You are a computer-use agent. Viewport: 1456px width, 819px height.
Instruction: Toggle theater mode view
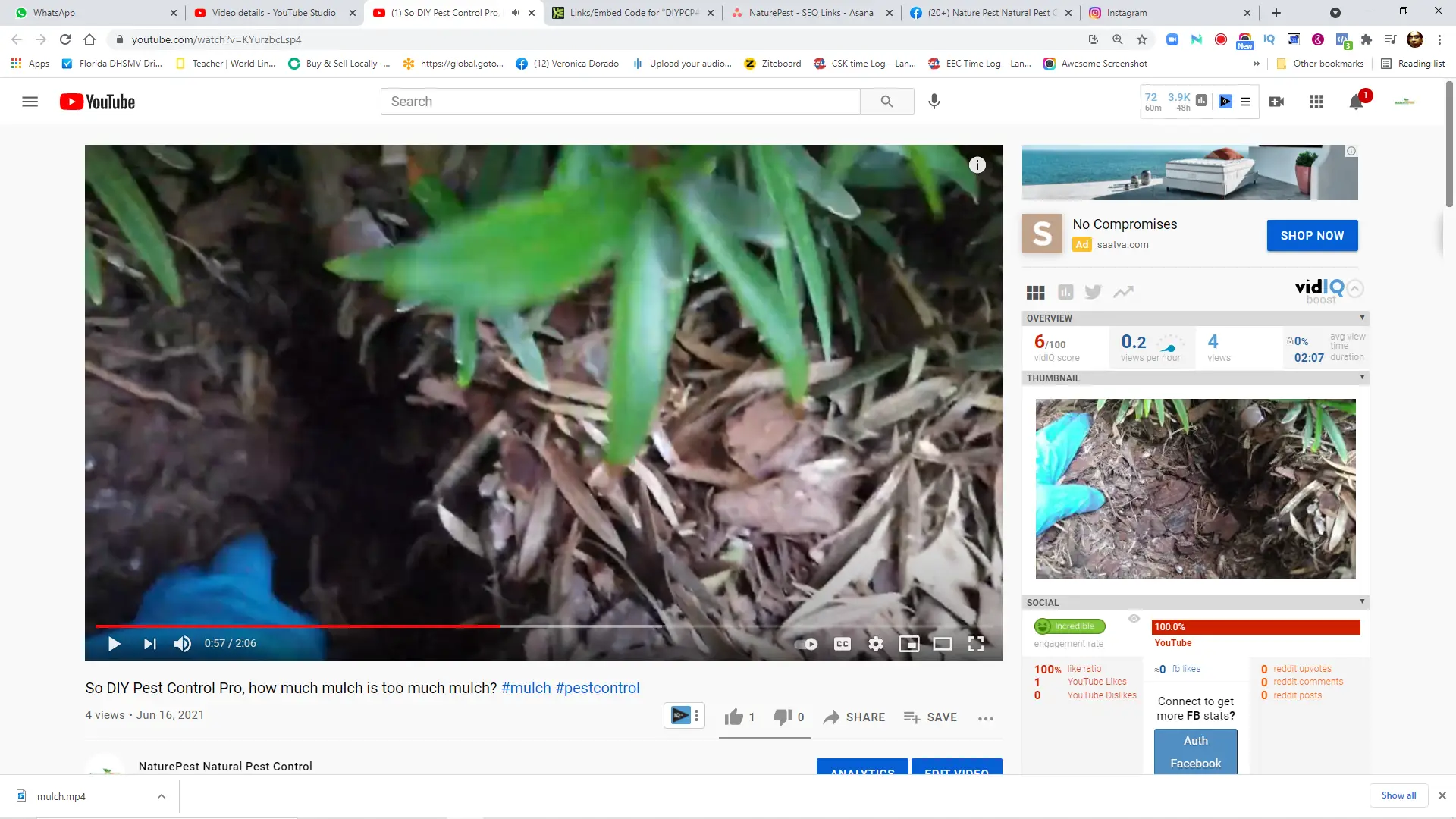tap(943, 644)
